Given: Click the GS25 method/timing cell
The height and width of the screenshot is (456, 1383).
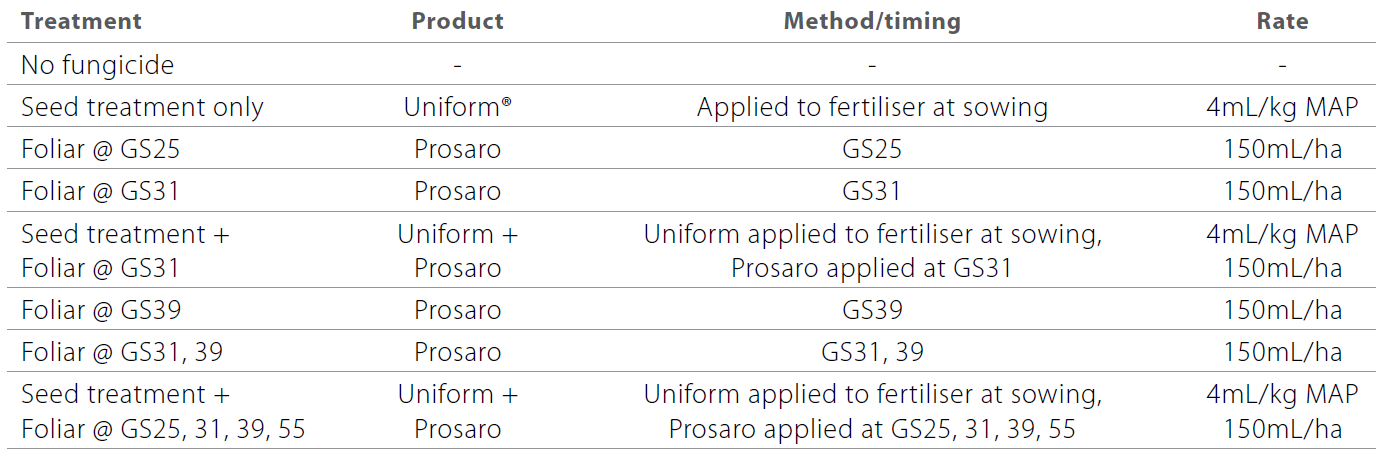Looking at the screenshot, I should click(x=872, y=150).
